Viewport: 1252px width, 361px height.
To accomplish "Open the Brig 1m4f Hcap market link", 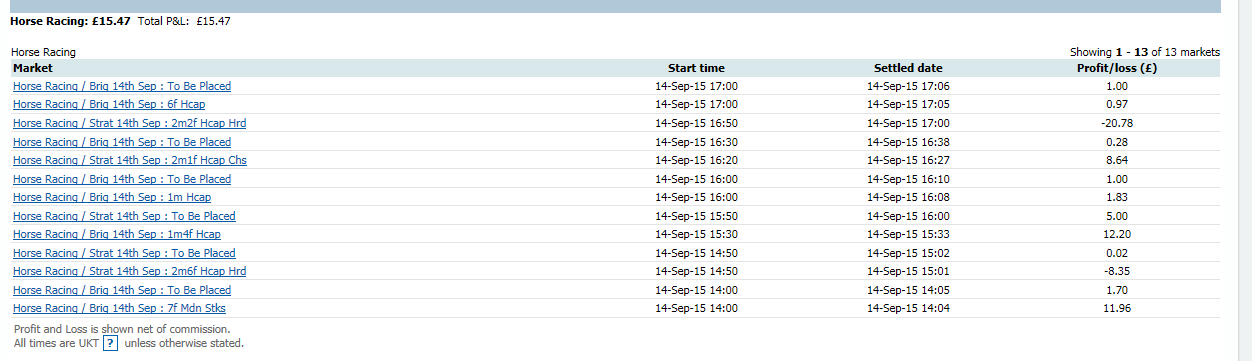I will tap(117, 234).
